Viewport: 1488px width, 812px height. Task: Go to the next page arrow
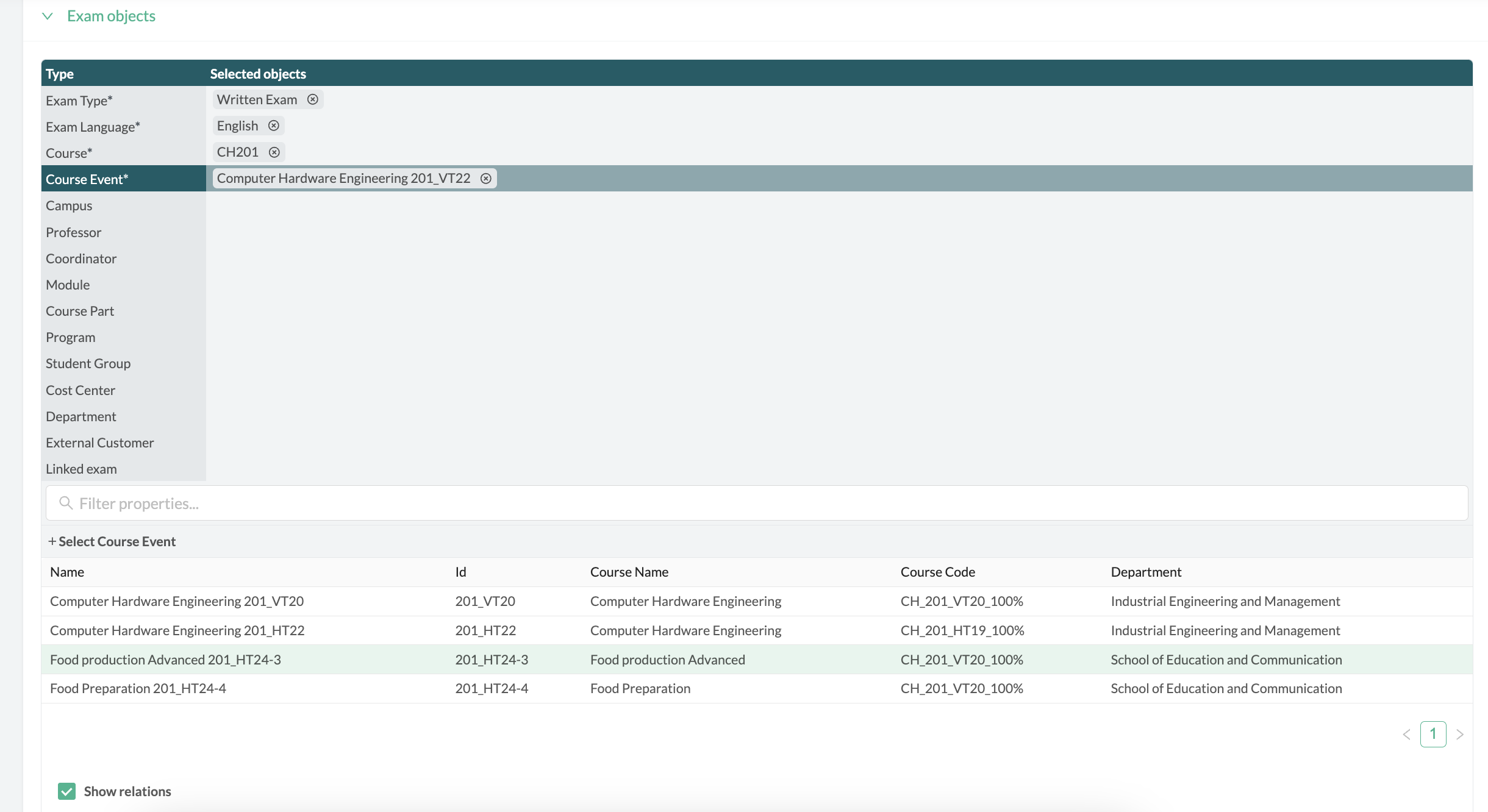coord(1460,735)
